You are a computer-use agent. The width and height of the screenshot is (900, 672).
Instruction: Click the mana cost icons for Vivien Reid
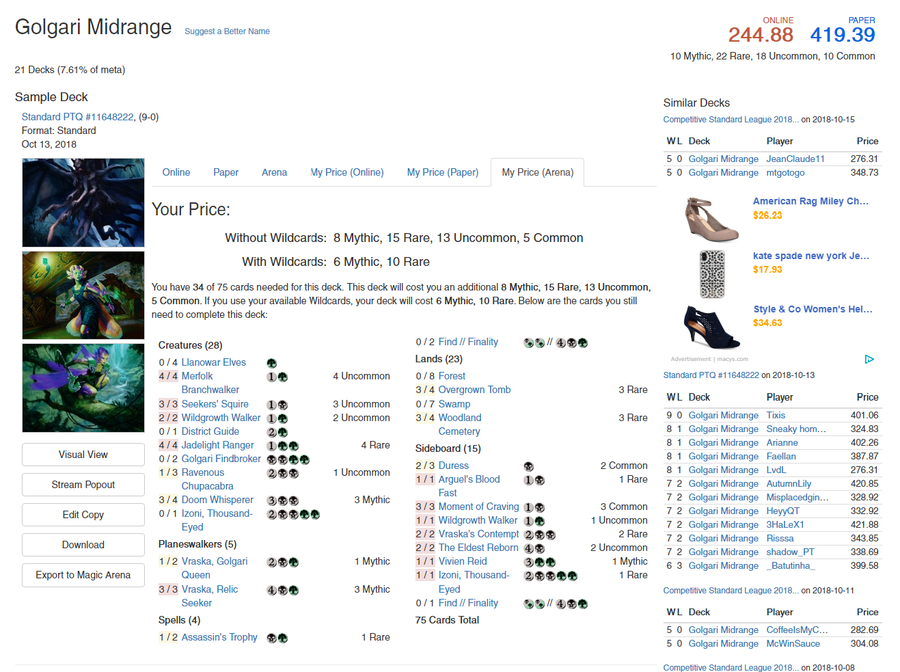pyautogui.click(x=540, y=562)
